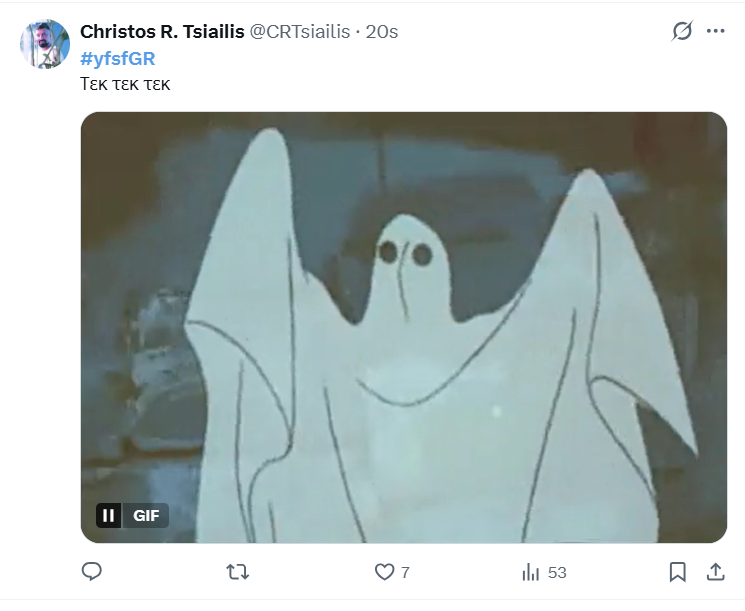Screen dimensions: 745x611
Task: Click the ghost's eyes in the GIF
Action: pyautogui.click(x=405, y=253)
